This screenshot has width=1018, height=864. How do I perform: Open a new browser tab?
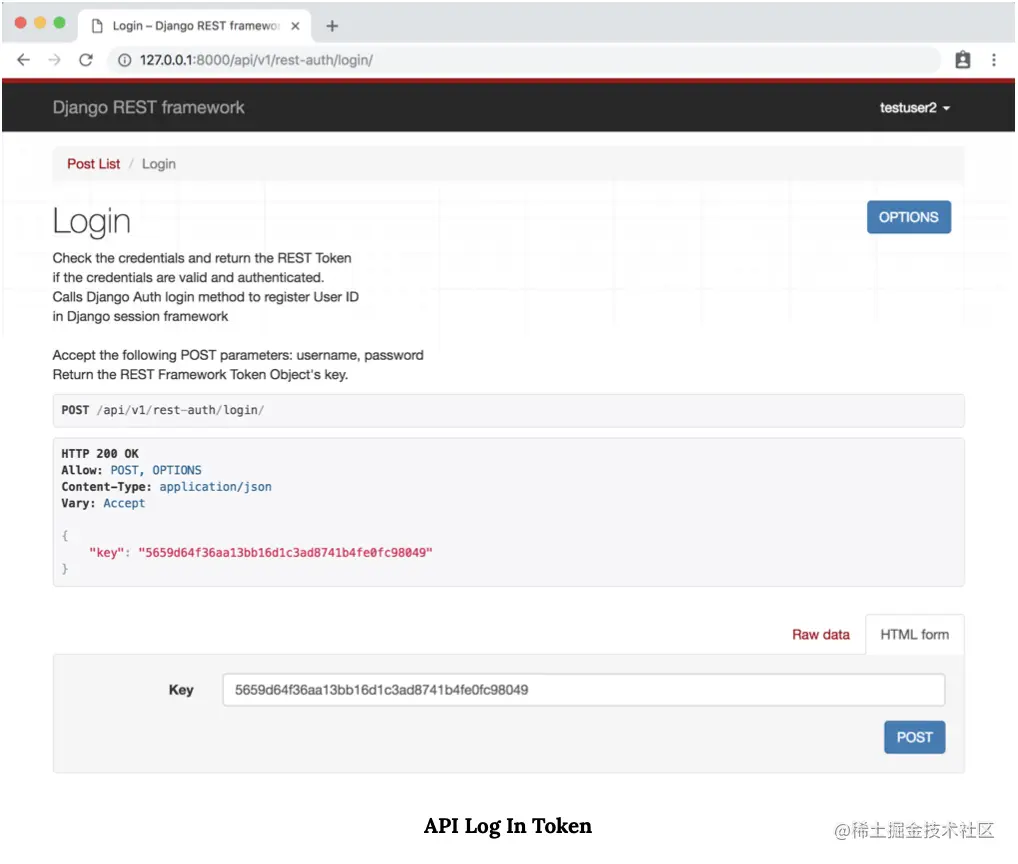pyautogui.click(x=332, y=26)
